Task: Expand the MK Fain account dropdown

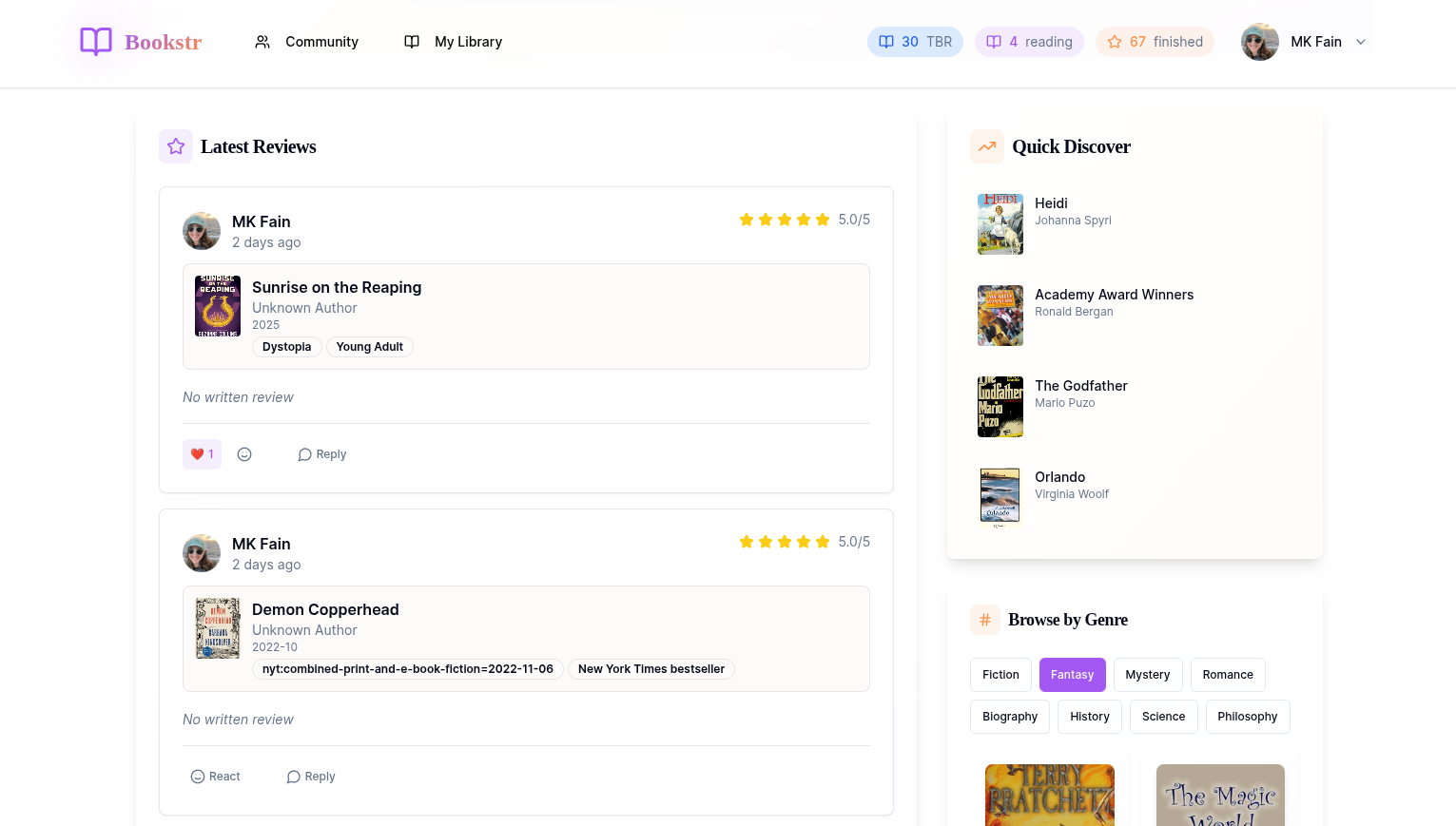Action: point(1361,42)
